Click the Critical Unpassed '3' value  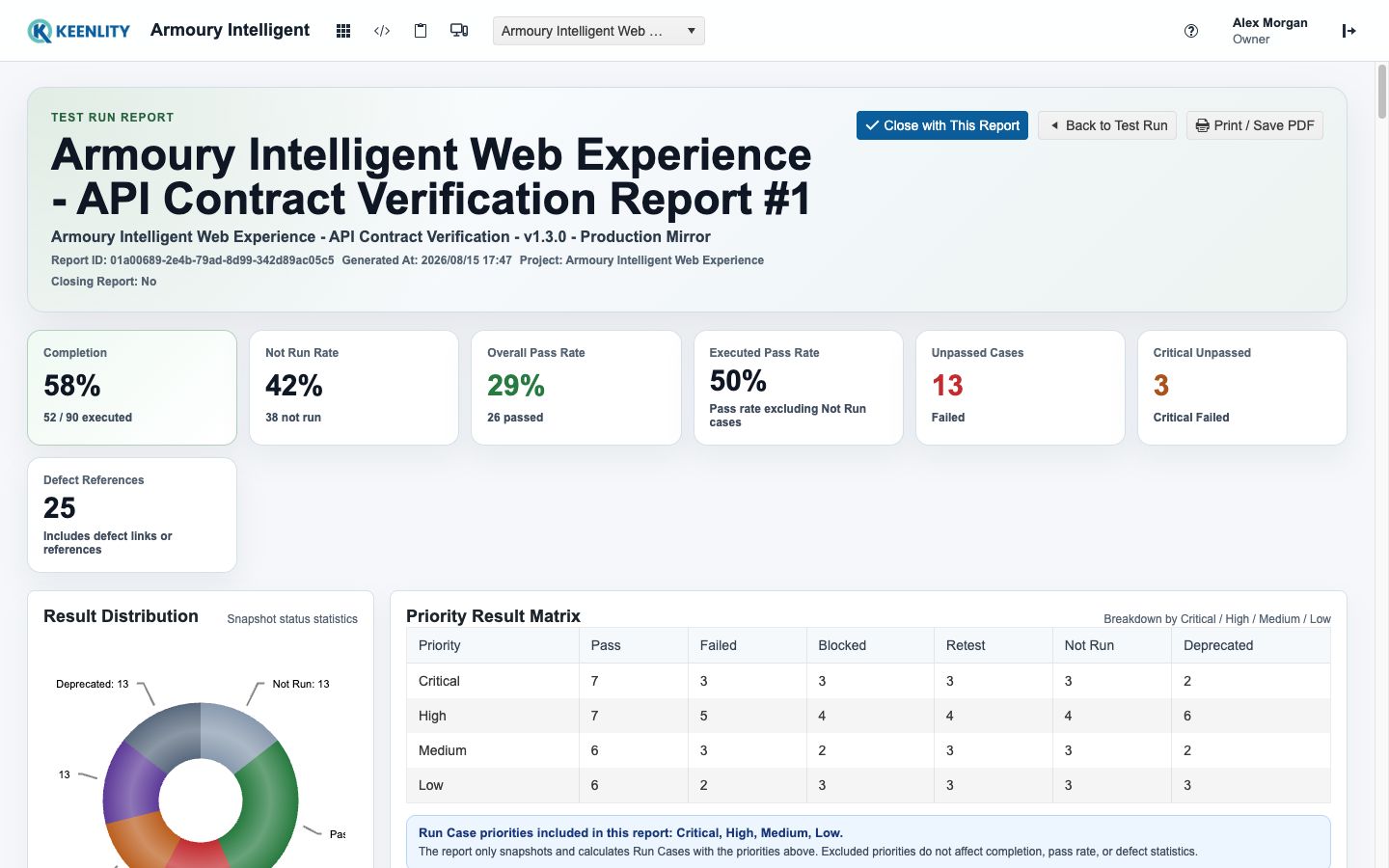click(x=1161, y=386)
